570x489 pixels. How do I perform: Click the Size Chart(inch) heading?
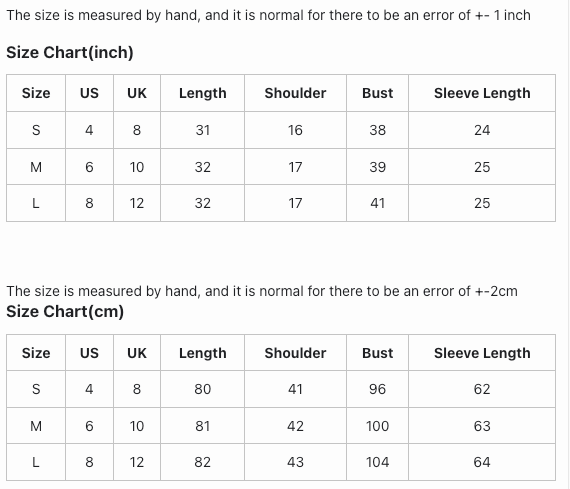pos(70,52)
